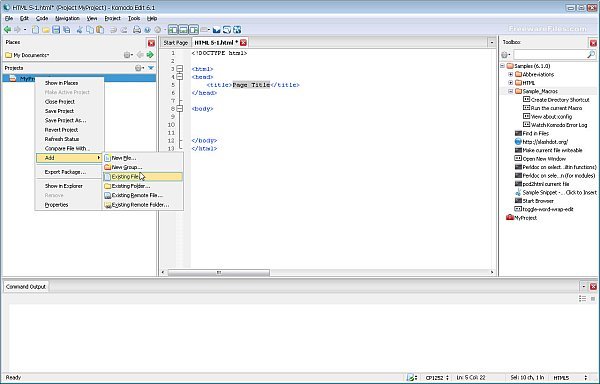The height and width of the screenshot is (384, 600).
Task: Open the HTML5 language selector in status bar
Action: pos(570,377)
